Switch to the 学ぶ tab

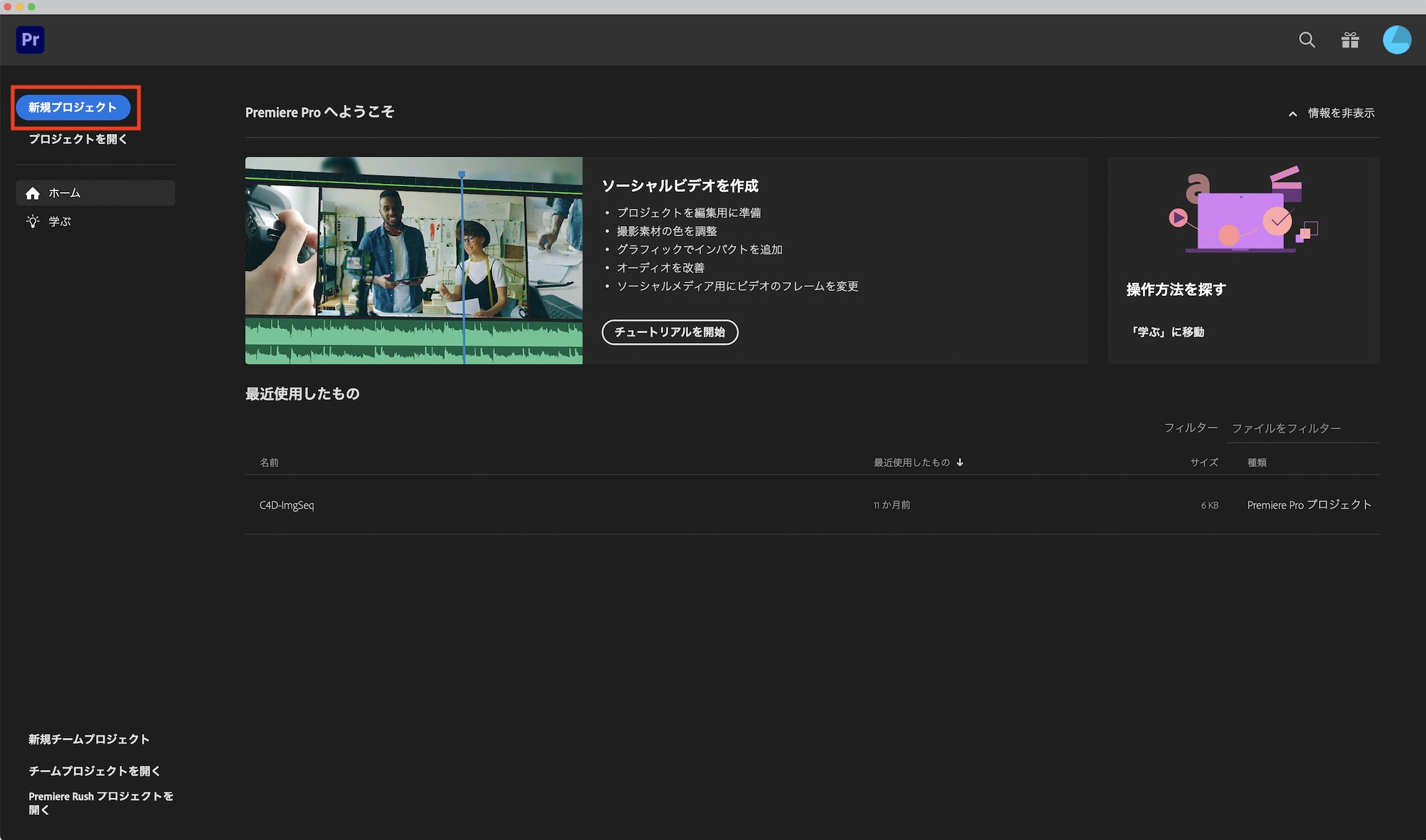pos(61,222)
